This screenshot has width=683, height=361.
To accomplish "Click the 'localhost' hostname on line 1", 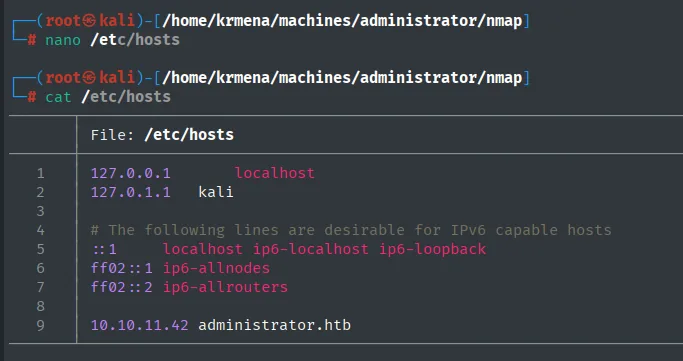I will 274,173.
